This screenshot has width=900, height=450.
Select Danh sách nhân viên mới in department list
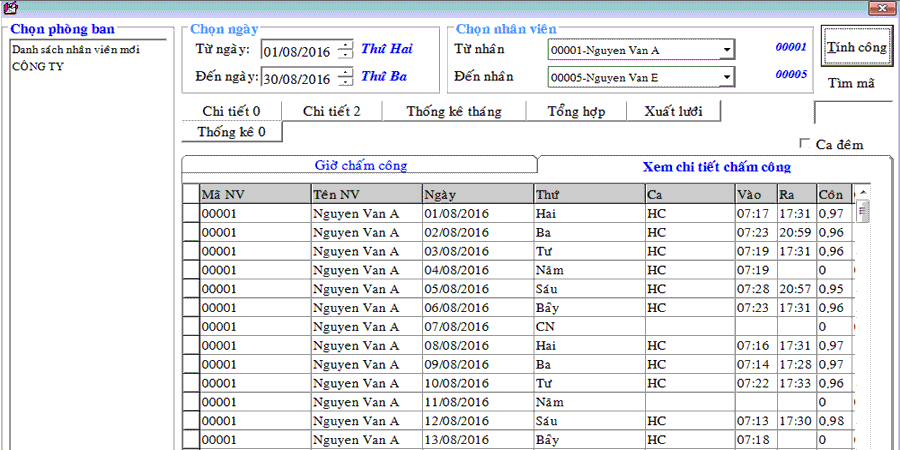(x=76, y=49)
